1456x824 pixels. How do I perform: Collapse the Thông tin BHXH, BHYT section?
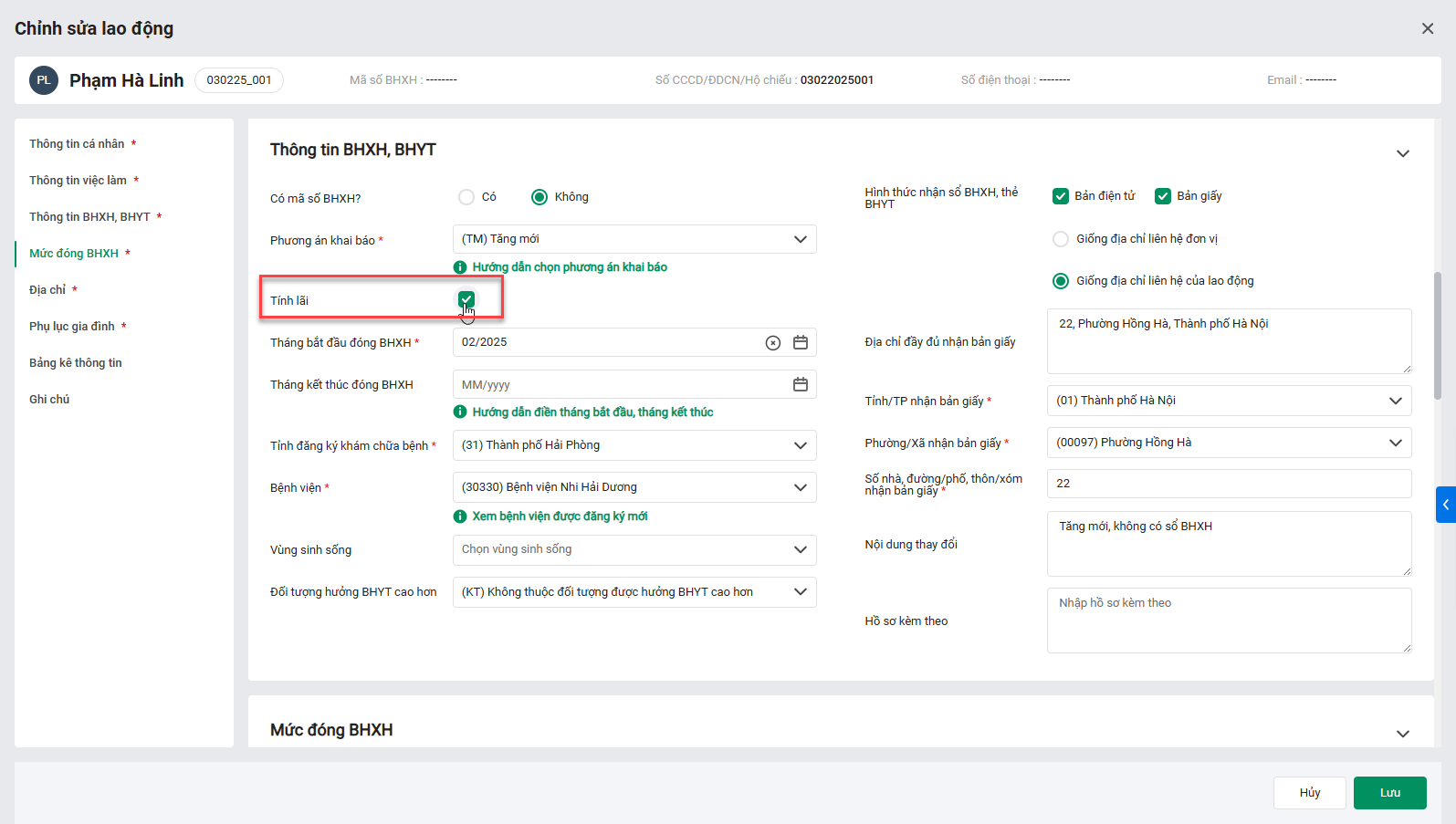1403,153
